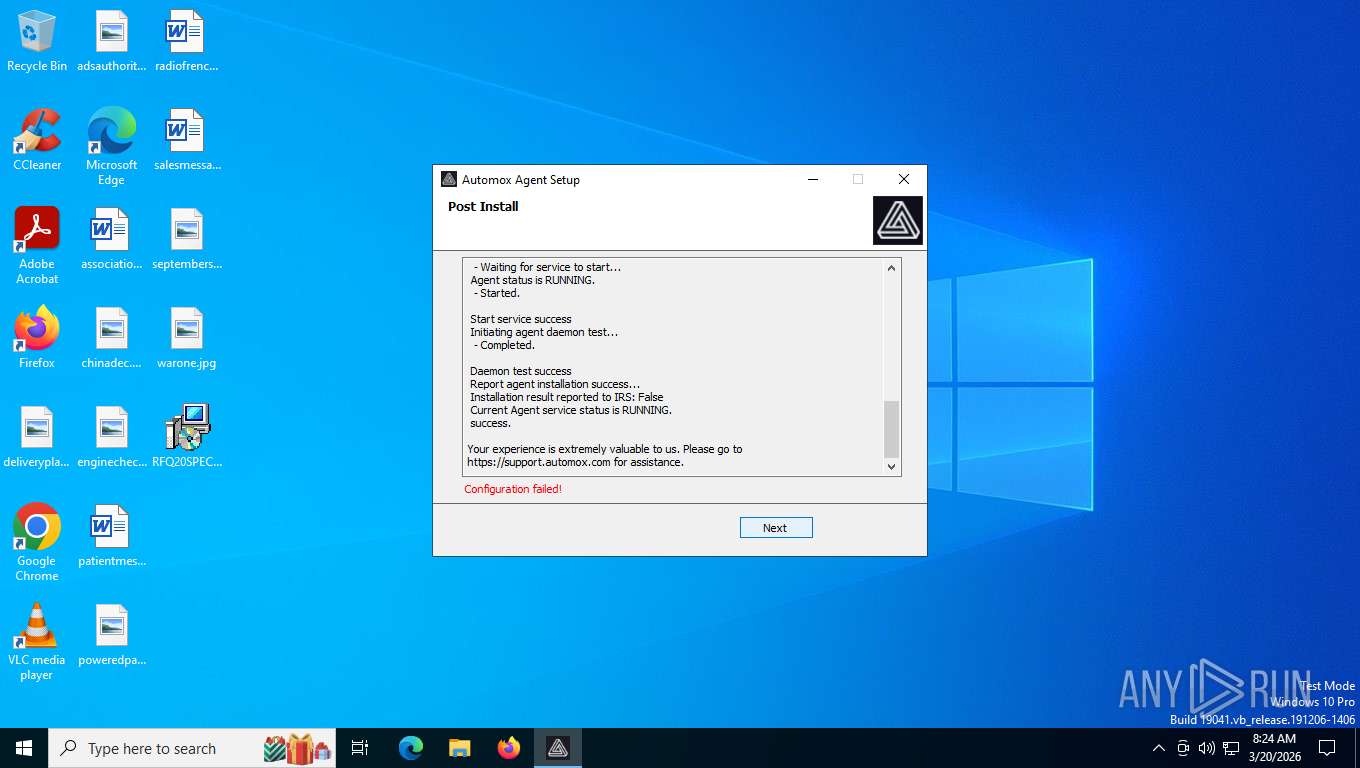This screenshot has width=1360, height=768.
Task: Open the network status tray icon
Action: (x=1231, y=748)
